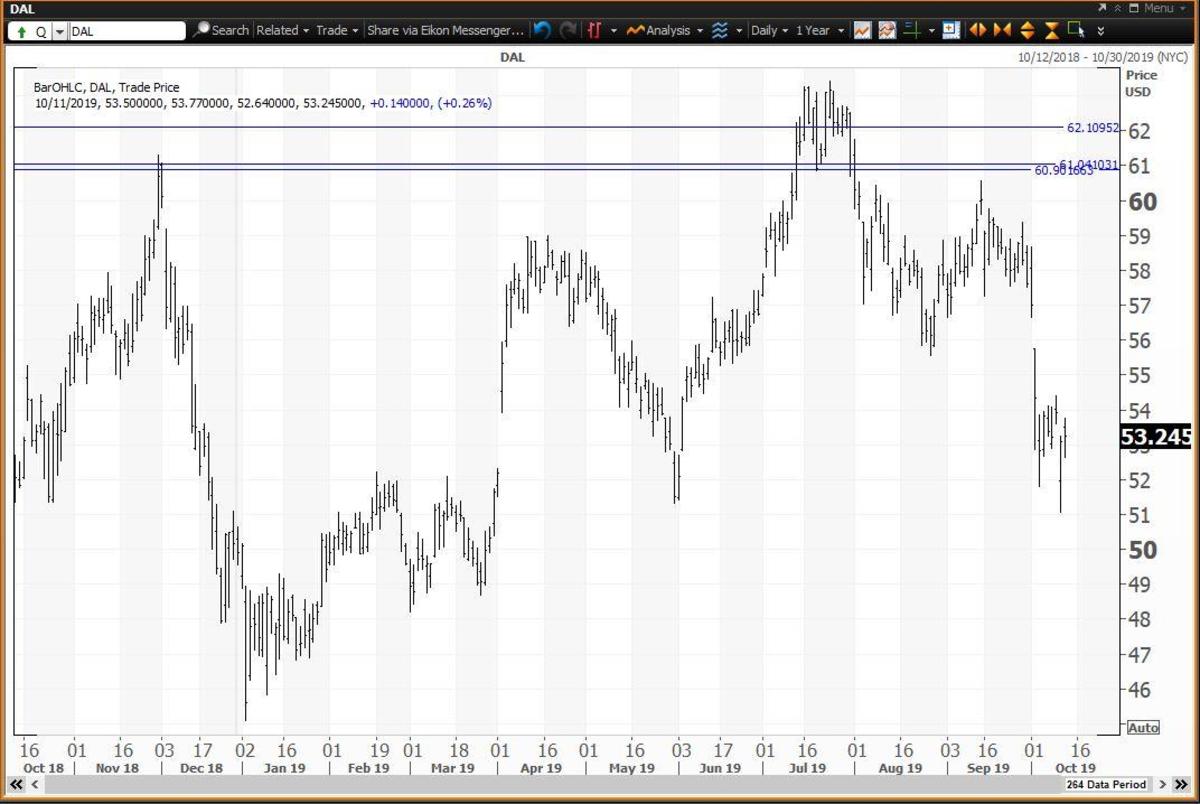Open the Daily interval dropdown
The width and height of the screenshot is (1200, 804).
coord(769,30)
